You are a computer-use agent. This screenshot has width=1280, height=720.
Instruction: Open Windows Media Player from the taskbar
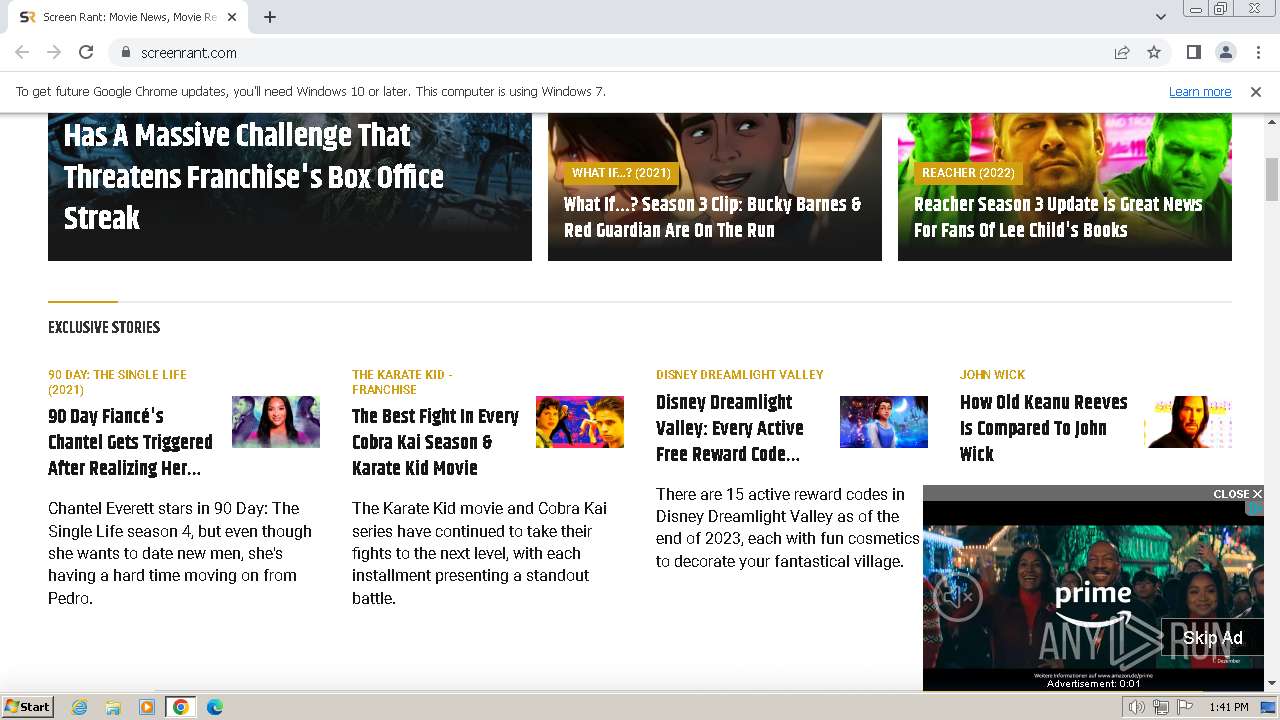[147, 707]
